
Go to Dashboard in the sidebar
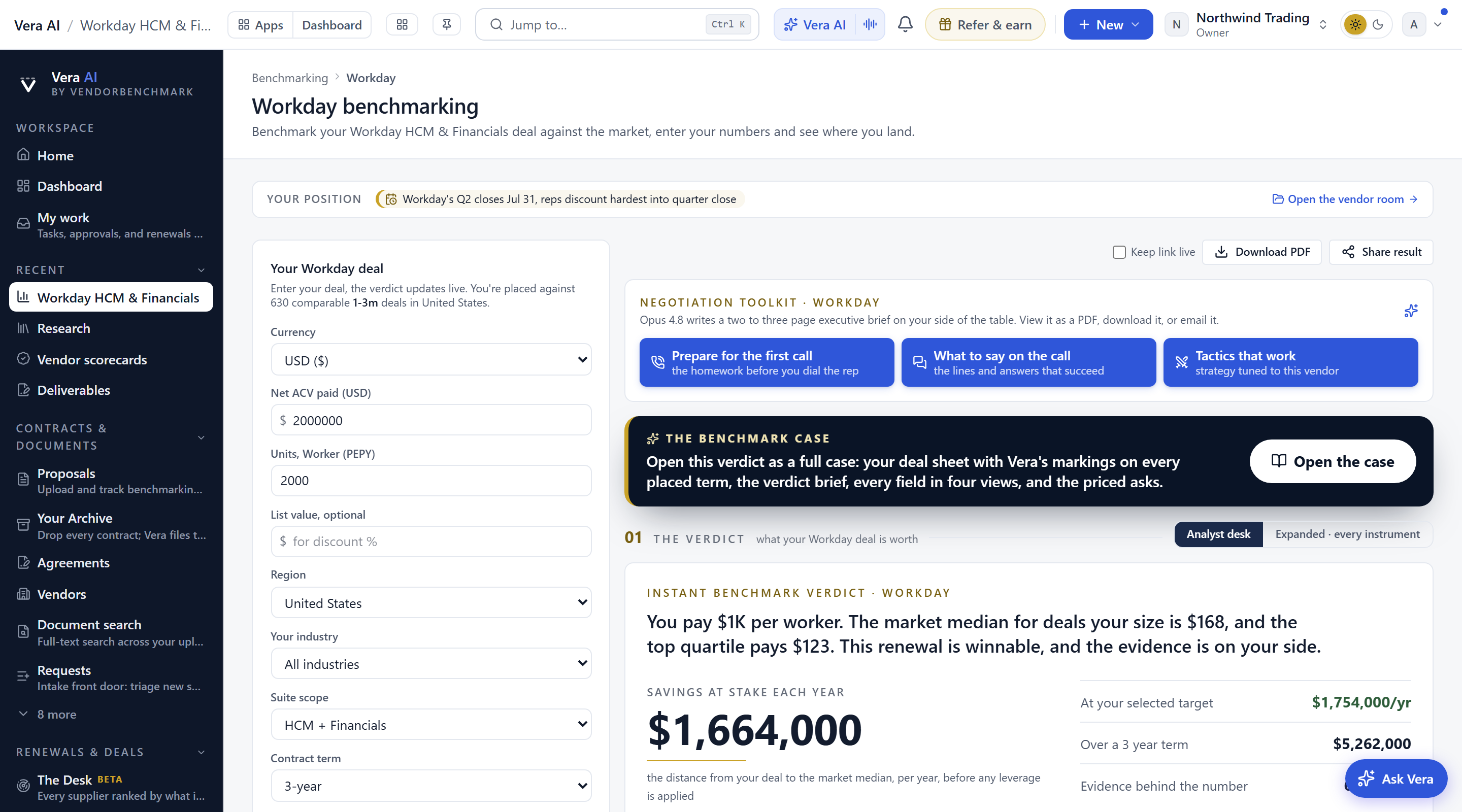(111, 186)
